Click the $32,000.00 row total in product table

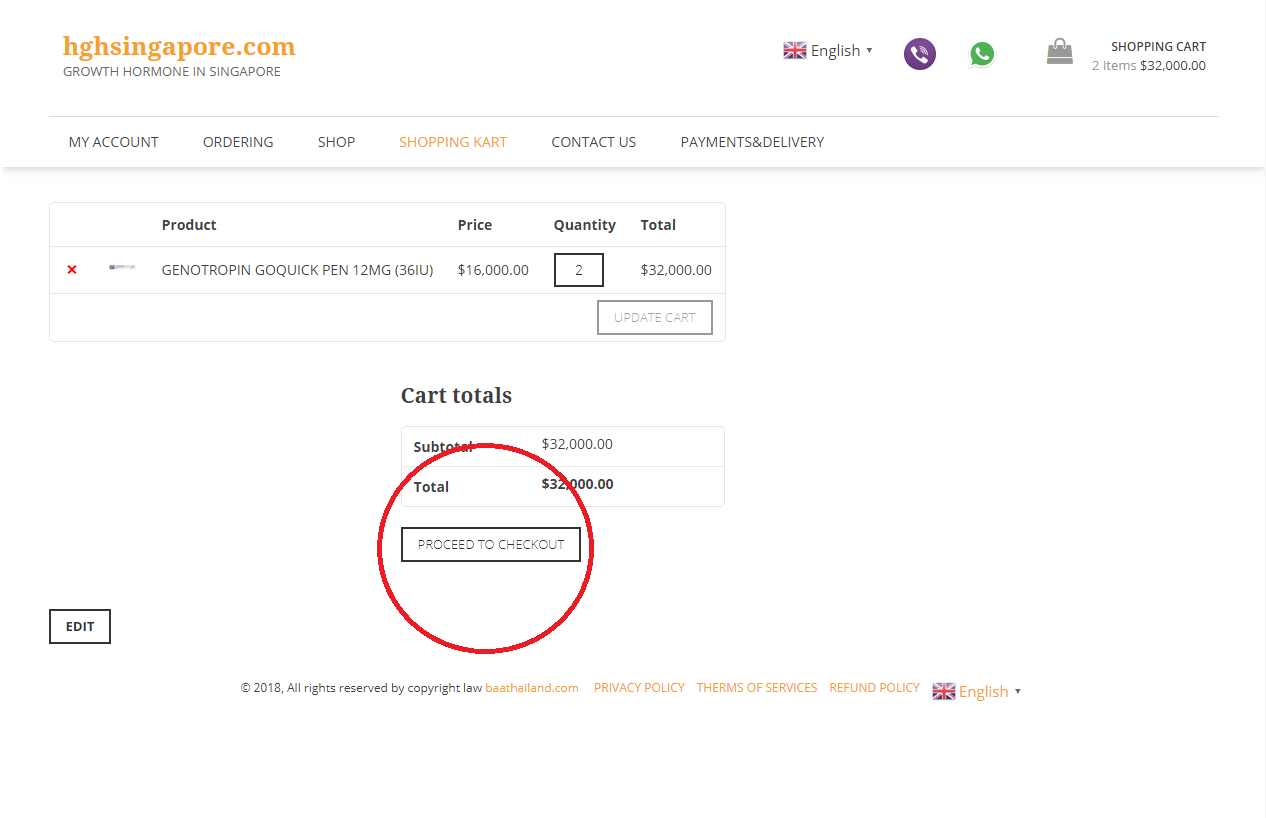point(676,270)
